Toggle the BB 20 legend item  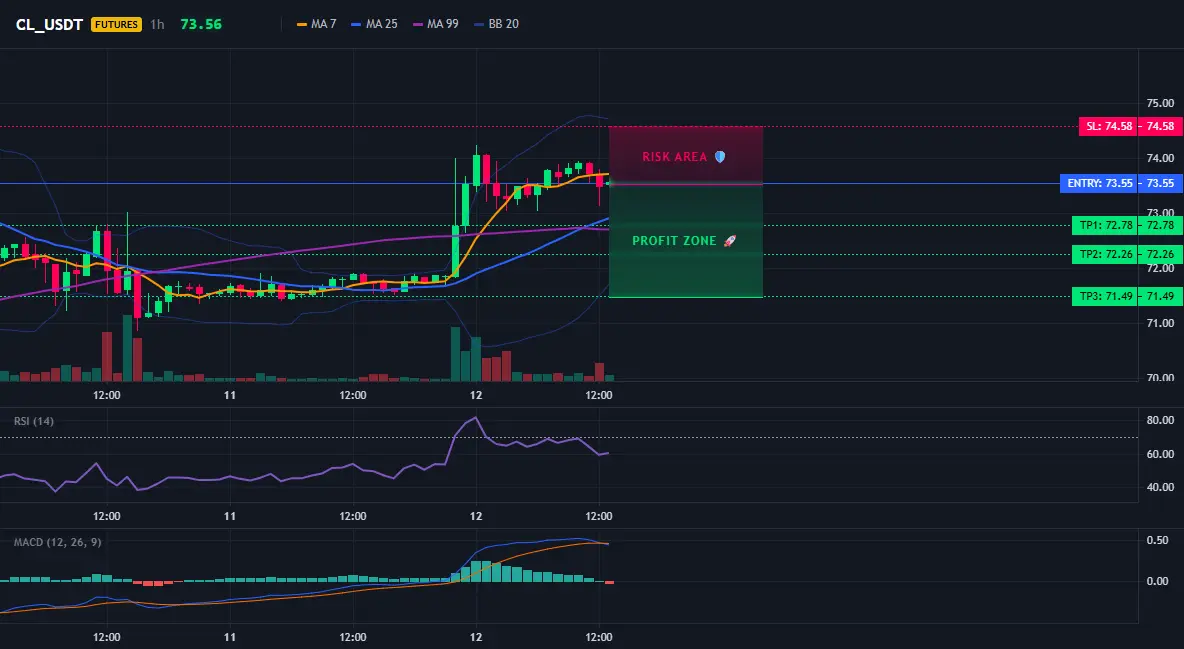coord(496,24)
